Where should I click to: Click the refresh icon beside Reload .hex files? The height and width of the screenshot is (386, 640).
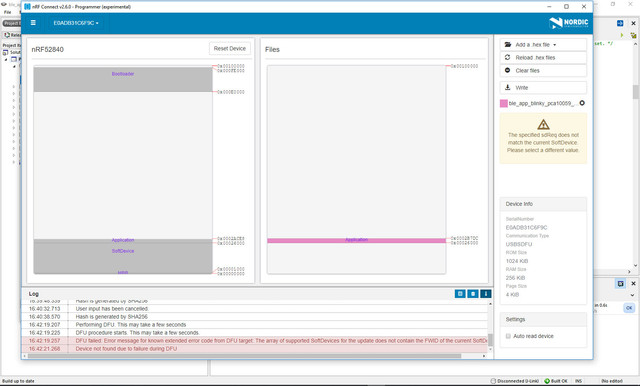(x=507, y=58)
